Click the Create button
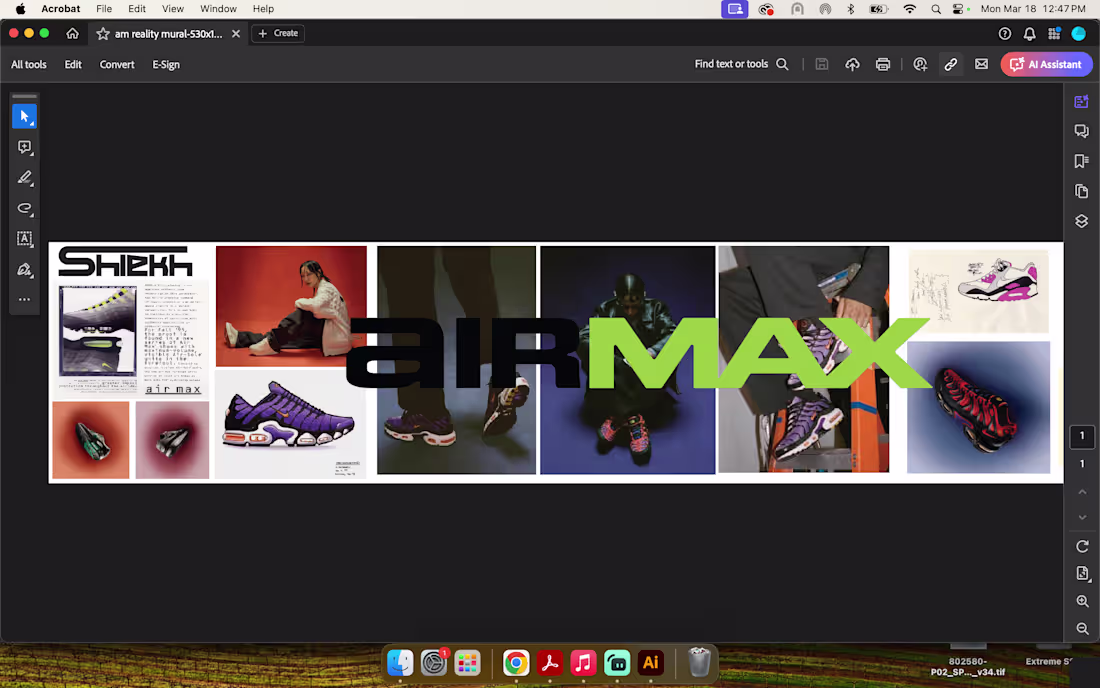The width and height of the screenshot is (1100, 688). 279,33
